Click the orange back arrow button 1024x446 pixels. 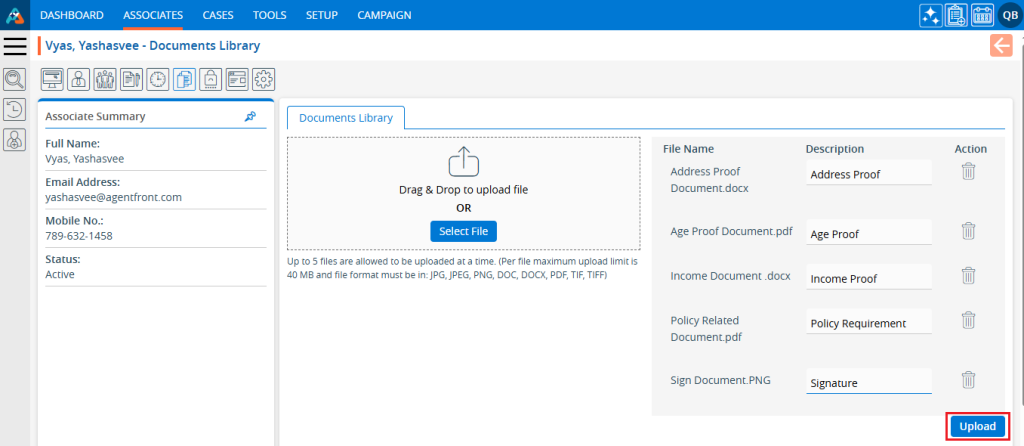[x=1001, y=45]
